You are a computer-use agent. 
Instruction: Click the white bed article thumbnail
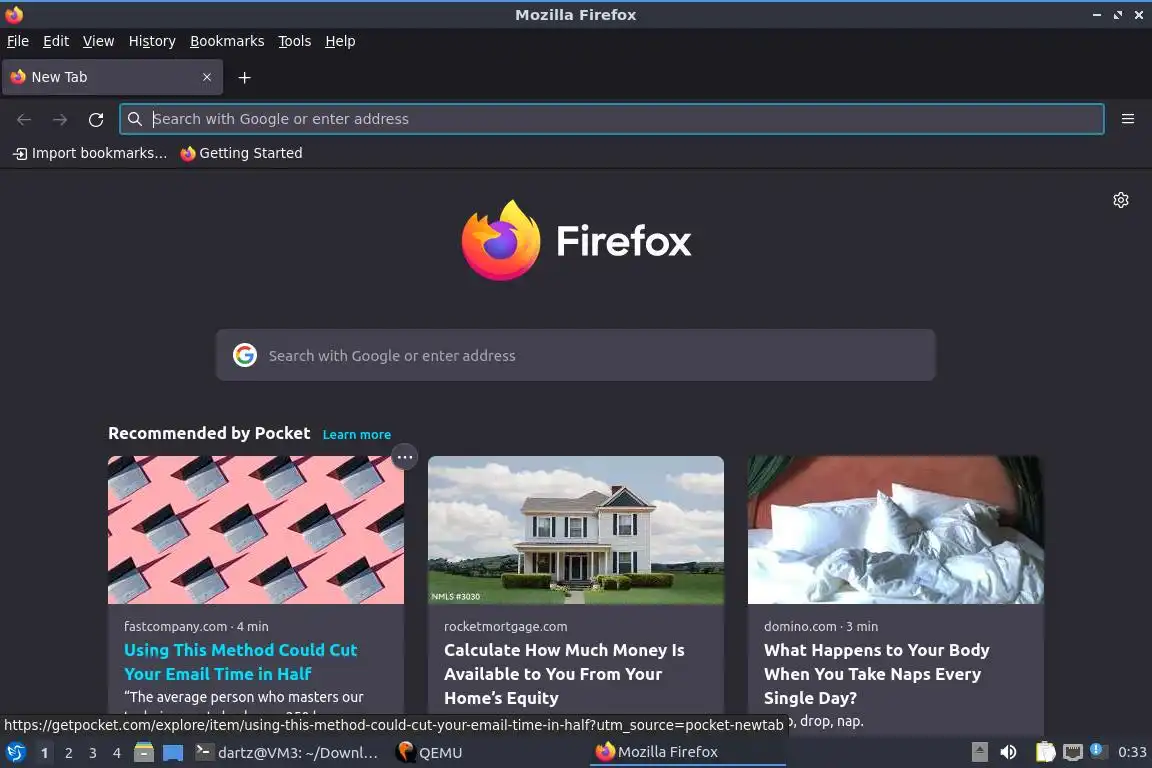point(896,530)
